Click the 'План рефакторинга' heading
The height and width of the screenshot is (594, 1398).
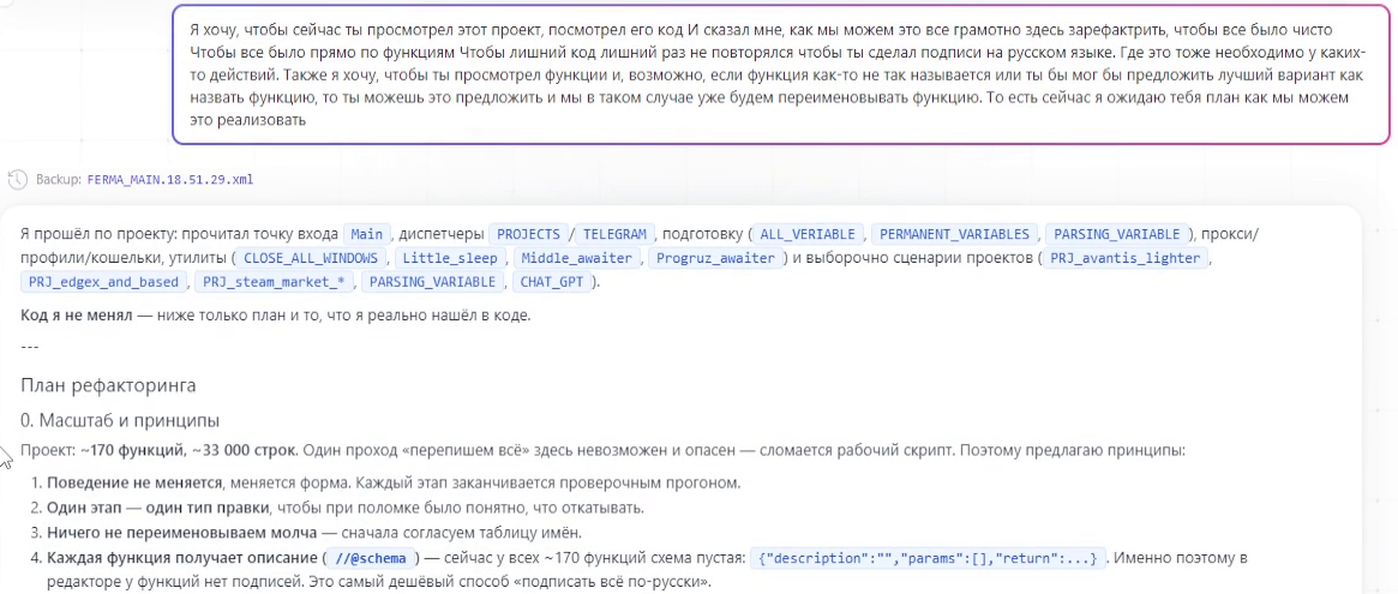point(108,385)
